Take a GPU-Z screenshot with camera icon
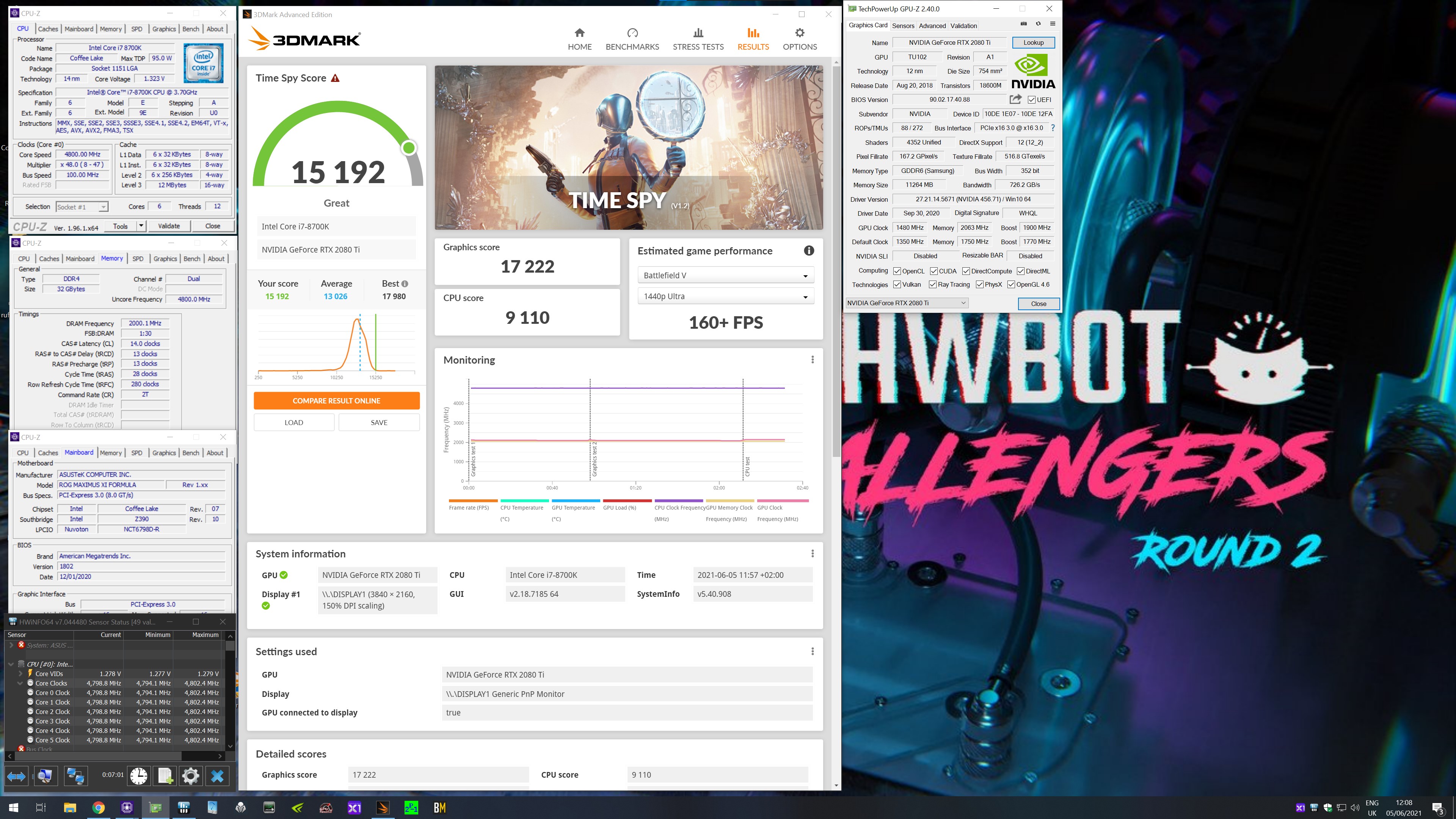The image size is (1456, 819). tap(1024, 24)
